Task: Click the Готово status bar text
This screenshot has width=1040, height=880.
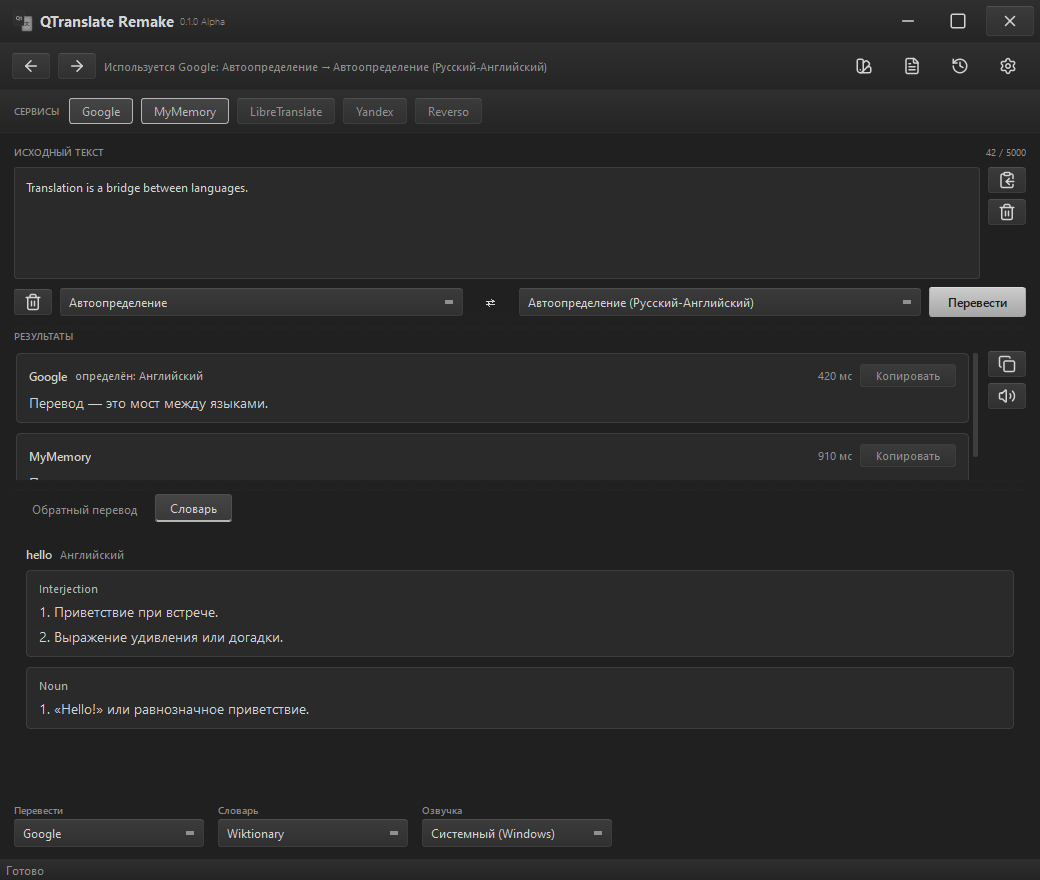Action: (25, 871)
